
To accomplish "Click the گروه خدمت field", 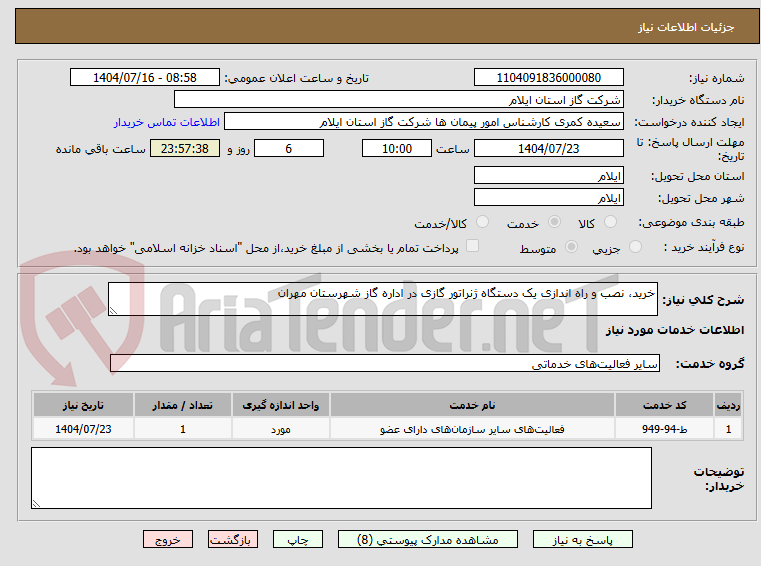I will 385,364.
